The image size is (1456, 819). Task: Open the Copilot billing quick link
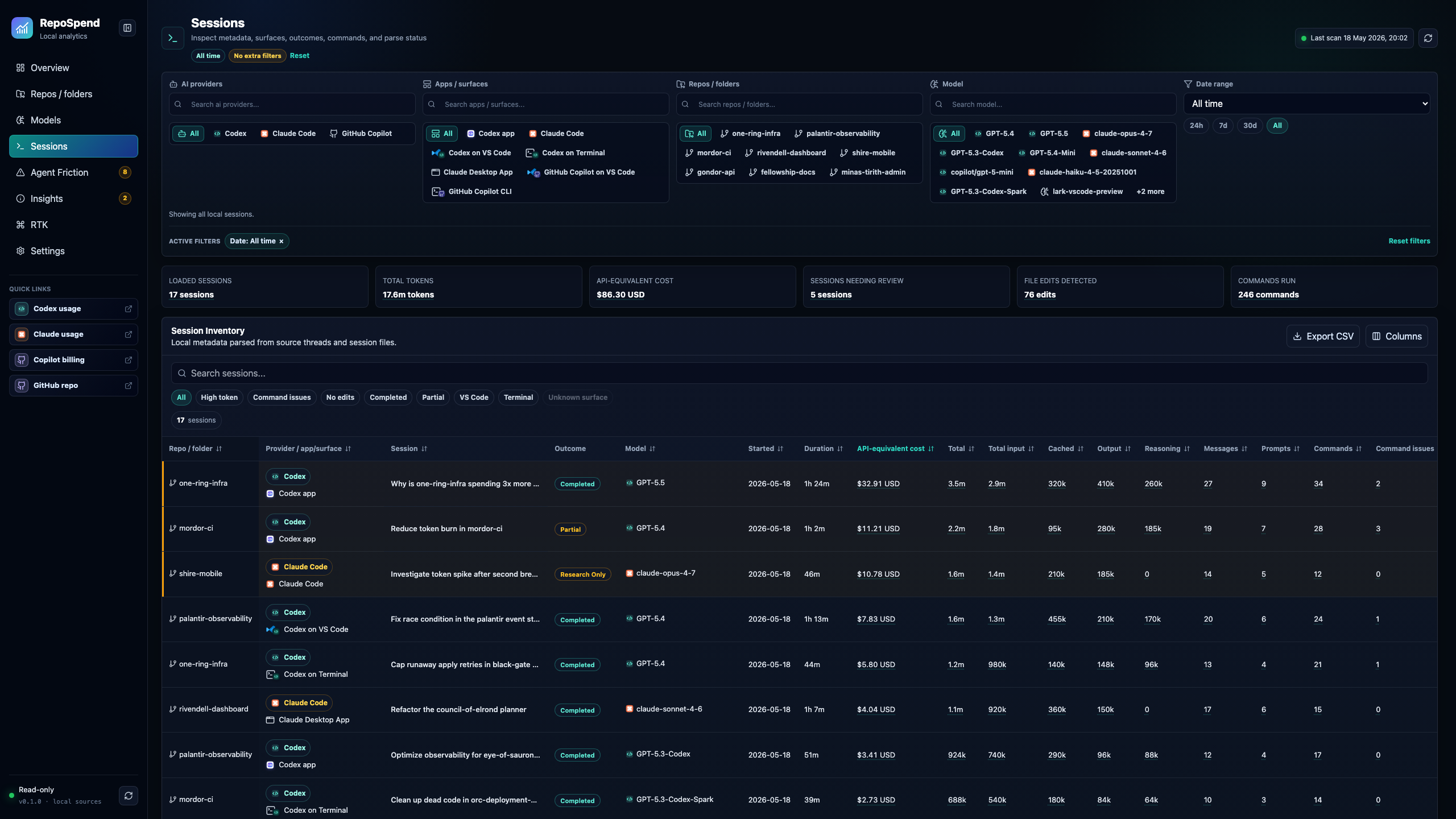pos(73,360)
